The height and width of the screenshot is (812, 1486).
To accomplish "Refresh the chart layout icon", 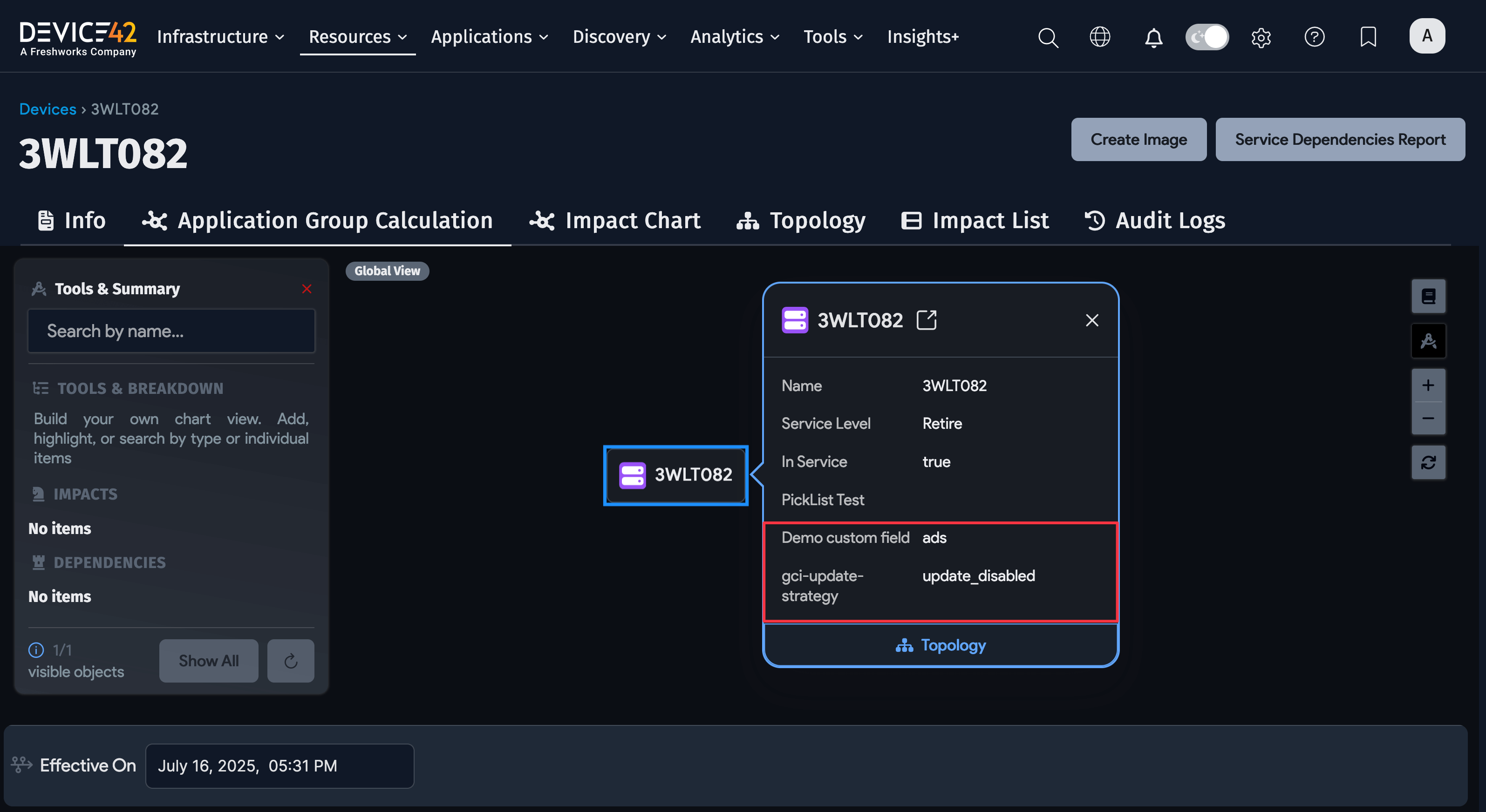I will click(1428, 462).
